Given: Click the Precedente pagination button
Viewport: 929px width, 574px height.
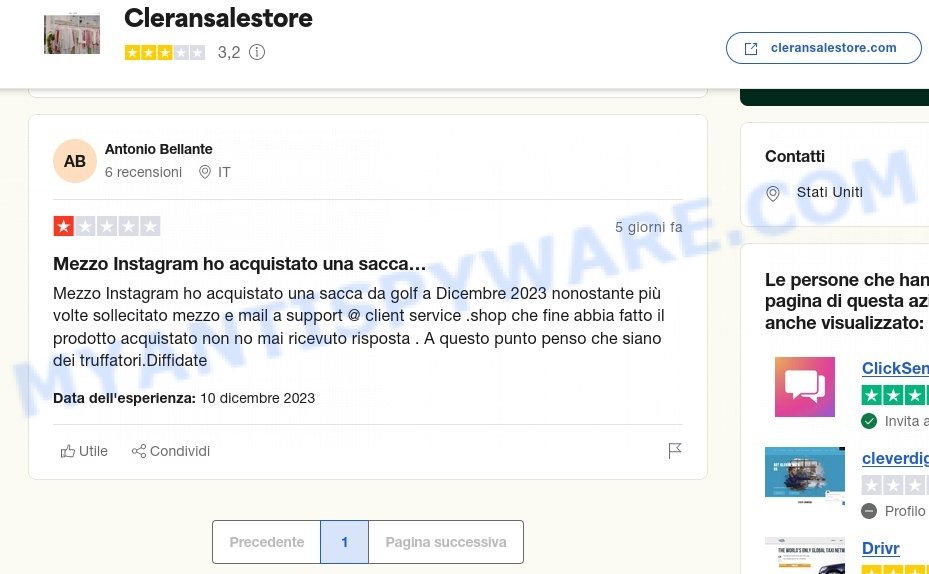Looking at the screenshot, I should point(267,542).
